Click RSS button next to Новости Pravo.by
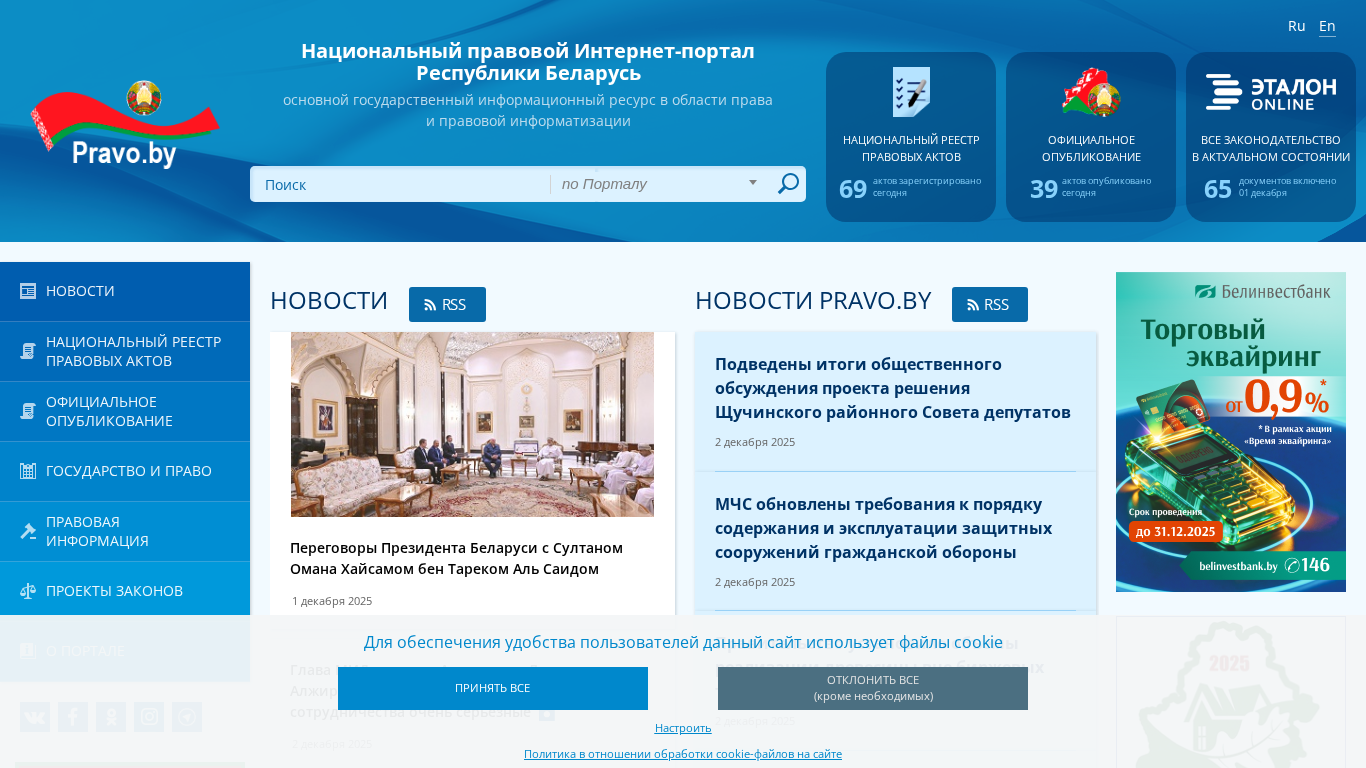The image size is (1366, 768). pyautogui.click(x=990, y=304)
